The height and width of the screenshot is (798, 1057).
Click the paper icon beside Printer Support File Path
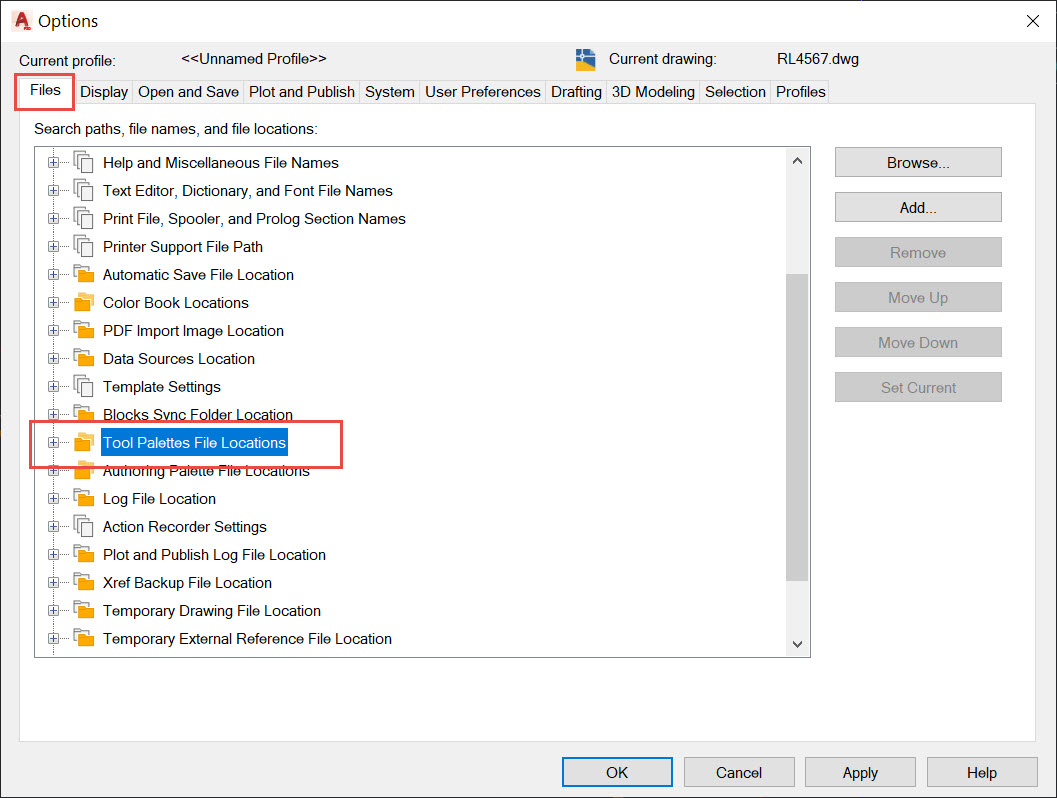[84, 246]
